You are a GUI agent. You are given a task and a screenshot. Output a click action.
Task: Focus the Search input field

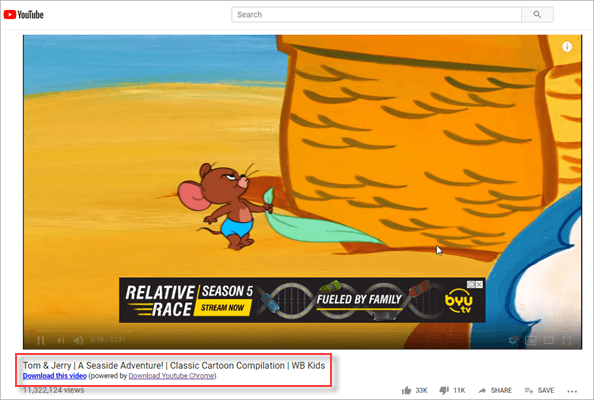pyautogui.click(x=377, y=15)
